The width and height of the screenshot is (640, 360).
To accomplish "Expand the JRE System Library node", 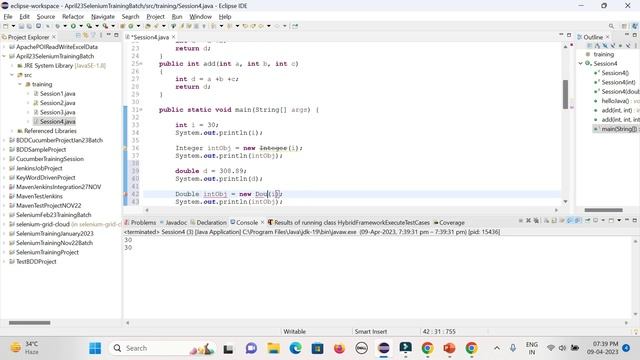I will (12, 66).
